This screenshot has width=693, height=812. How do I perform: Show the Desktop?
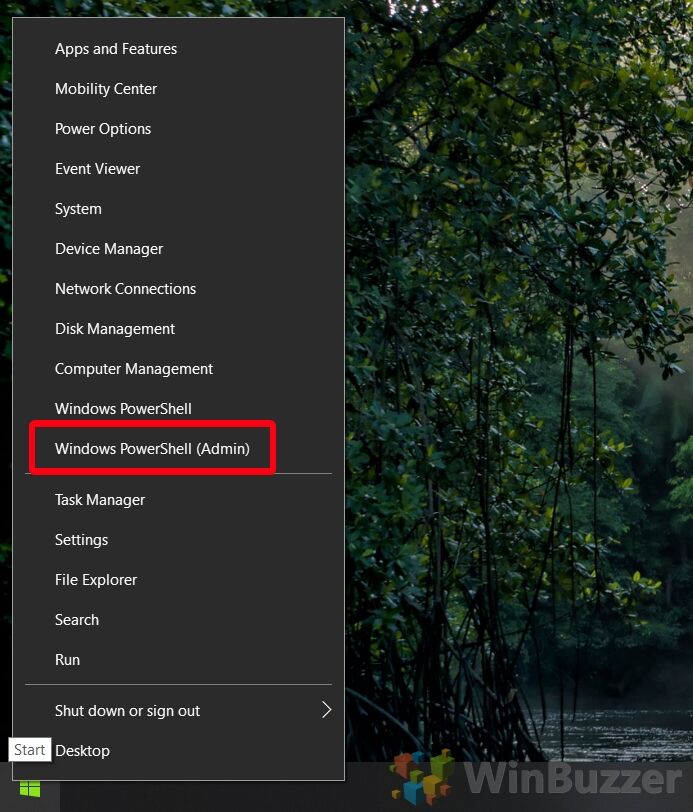[179, 750]
